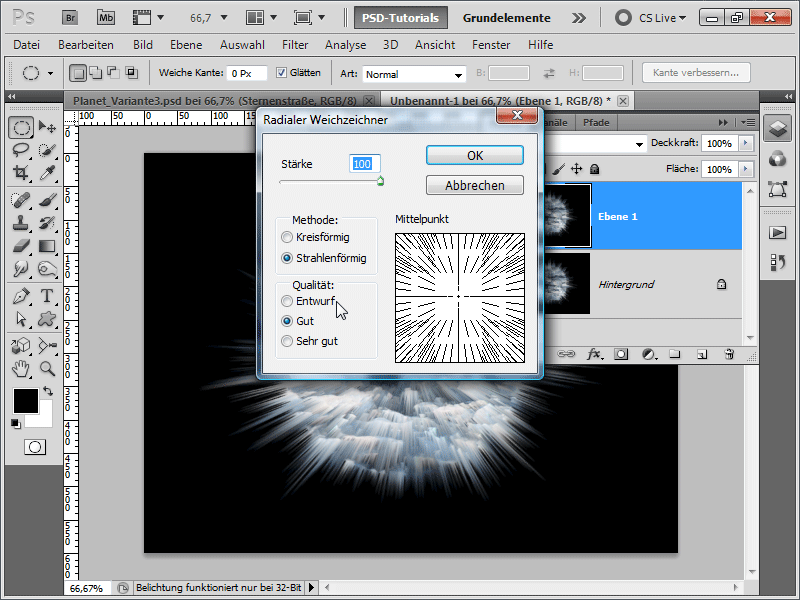
Task: Open the Auswahl menu
Action: [242, 45]
